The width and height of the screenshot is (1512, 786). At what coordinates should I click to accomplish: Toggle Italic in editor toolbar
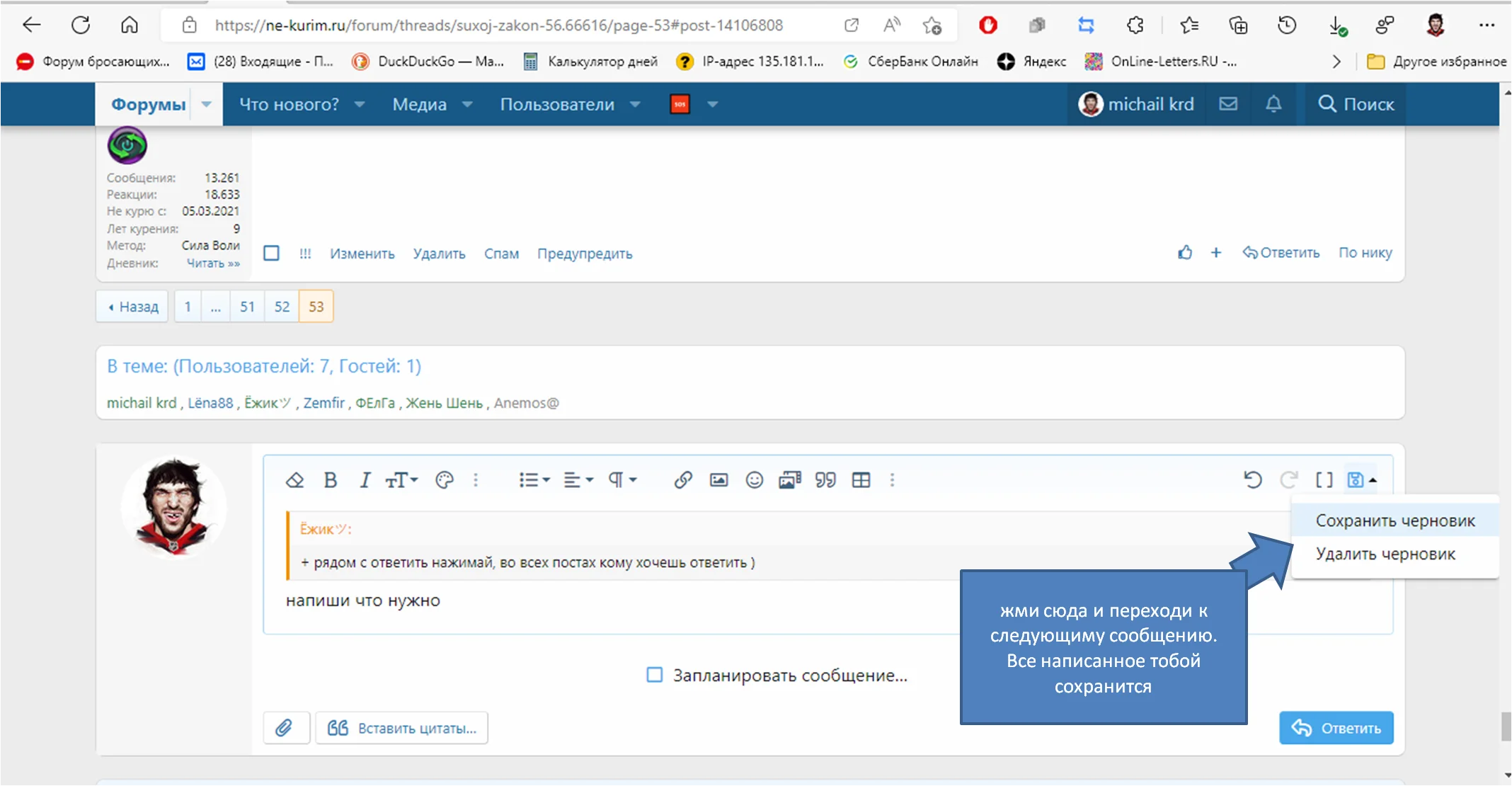(365, 480)
